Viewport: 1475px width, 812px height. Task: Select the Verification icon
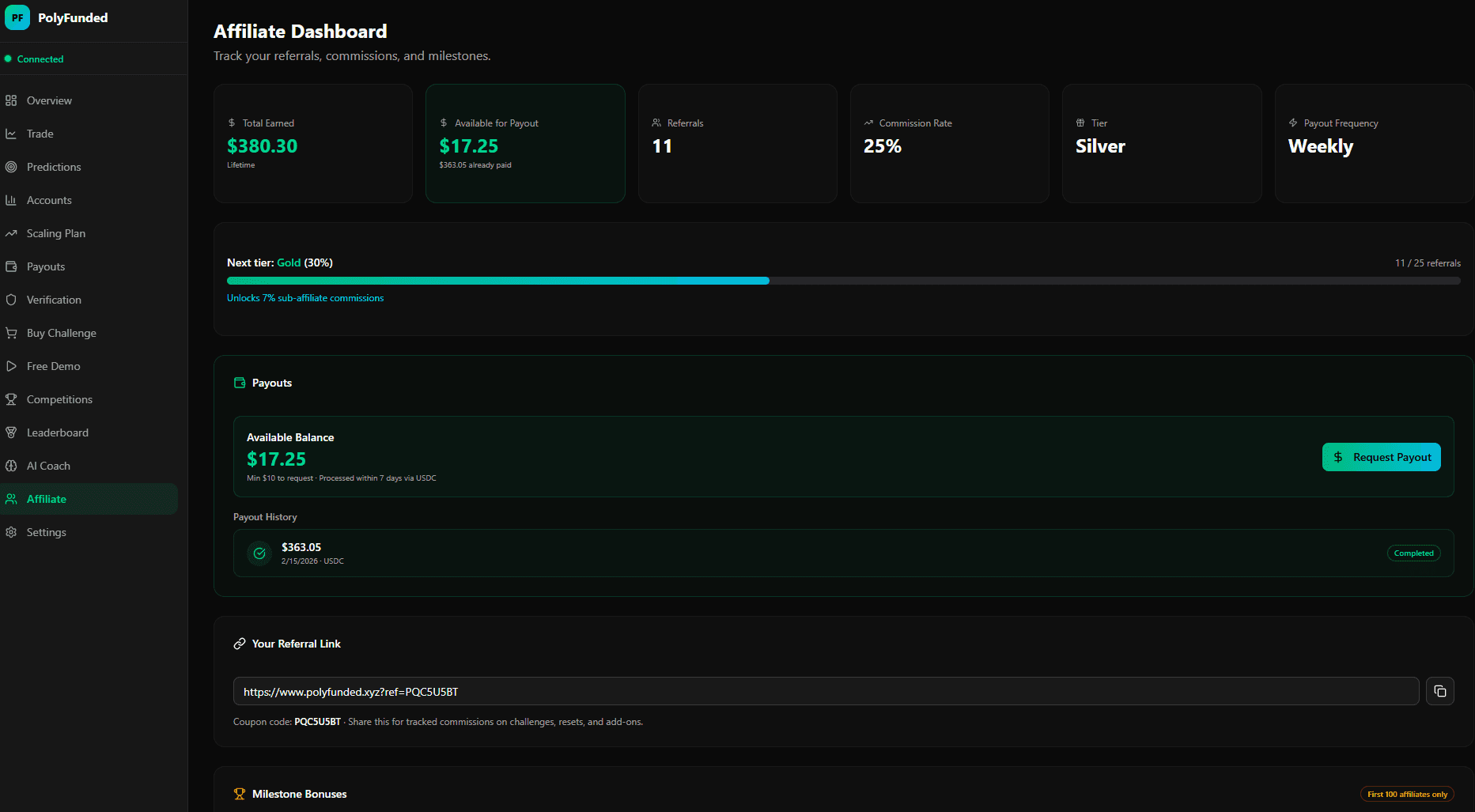12,300
